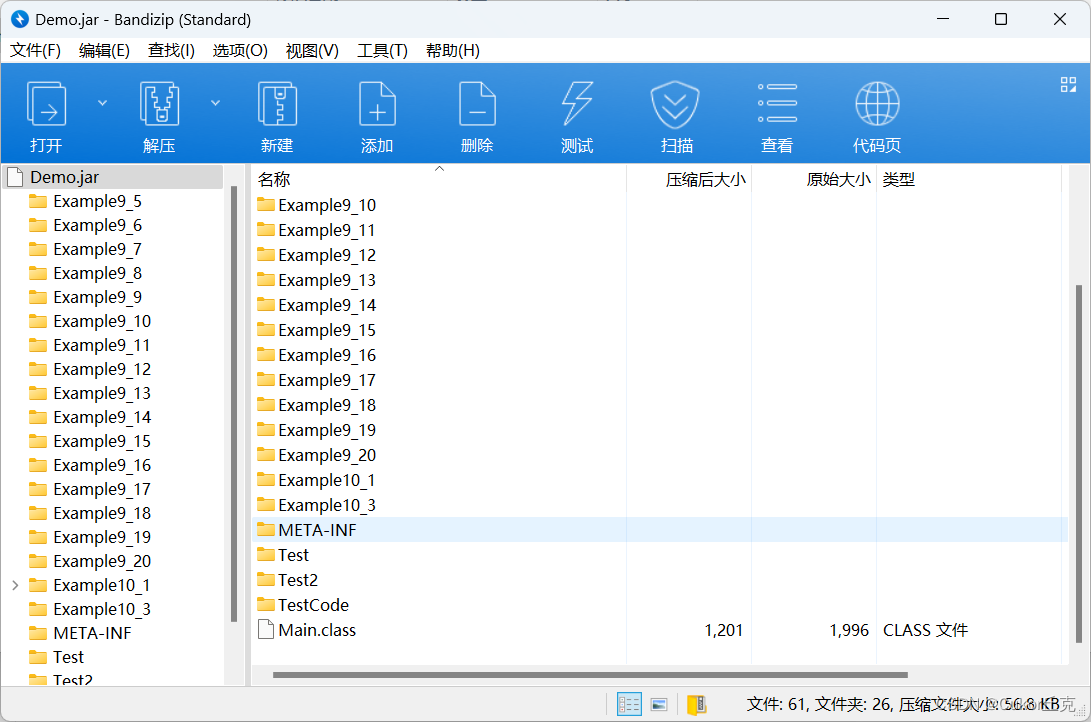Image resolution: width=1091 pixels, height=722 pixels.
Task: Click the View list toolbar icon
Action: click(x=777, y=104)
